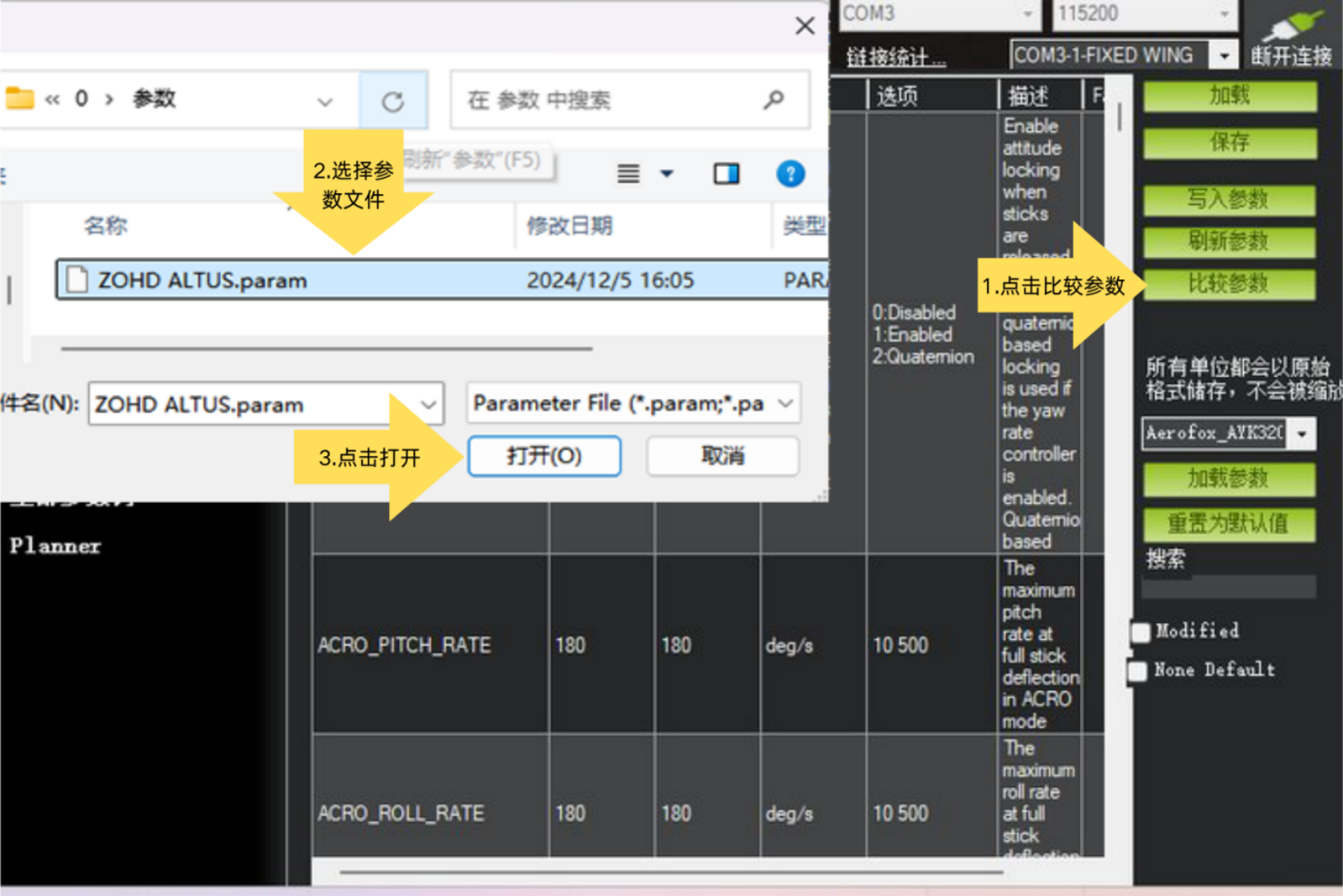Click the 比较参数 green button

[1228, 284]
